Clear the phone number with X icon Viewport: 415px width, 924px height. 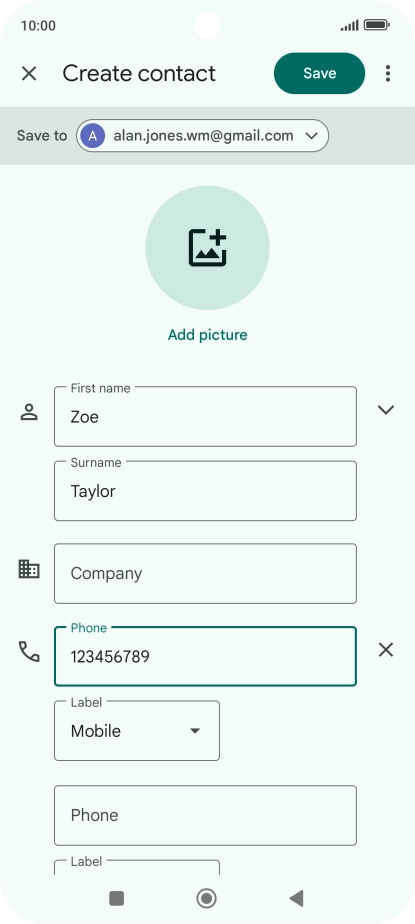point(386,650)
